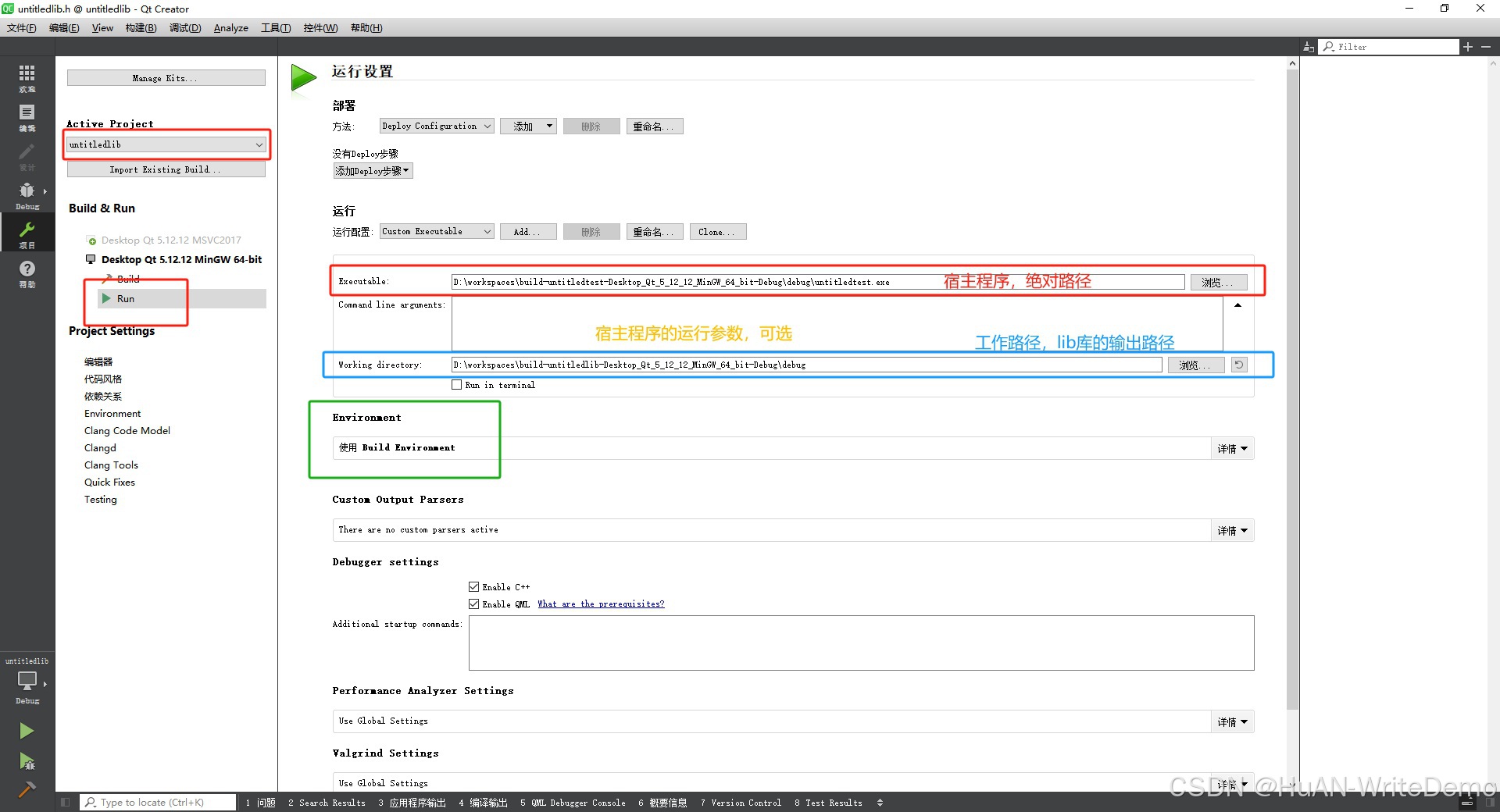Screen dimensions: 1500x812
Task: Click Import Existing Build... button
Action: tap(166, 169)
